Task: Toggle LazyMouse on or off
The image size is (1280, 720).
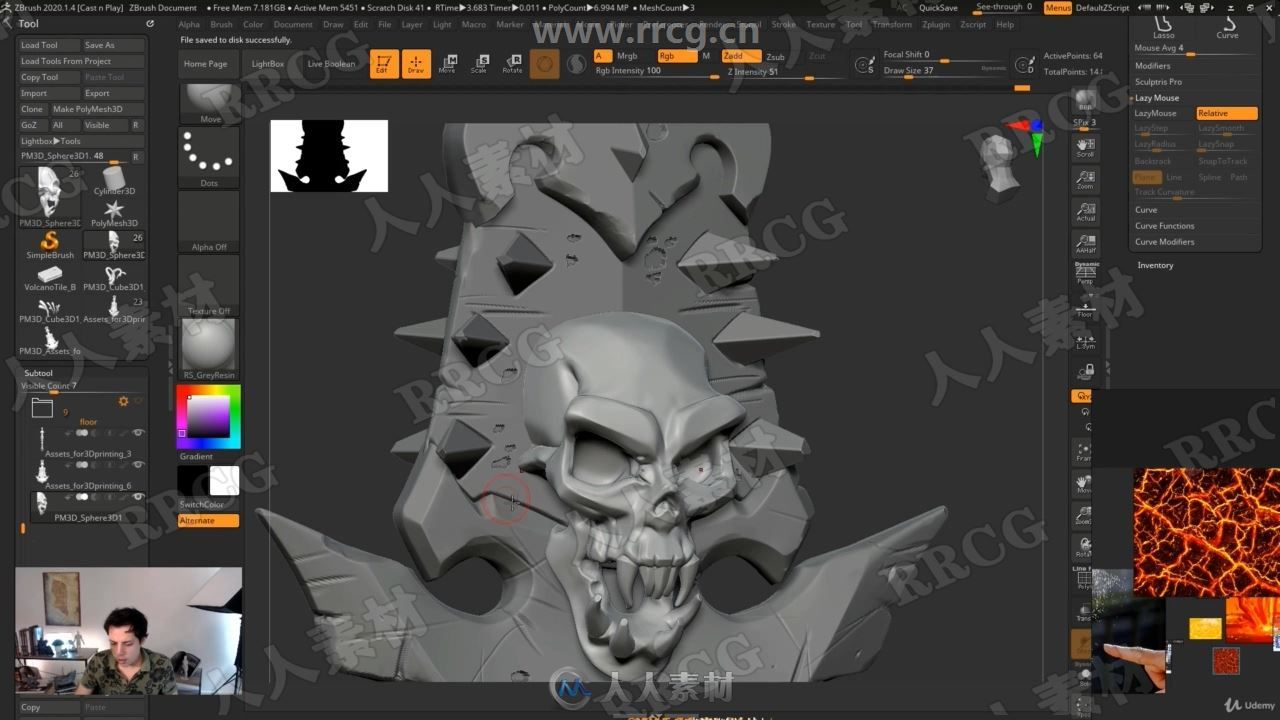Action: [x=1163, y=113]
